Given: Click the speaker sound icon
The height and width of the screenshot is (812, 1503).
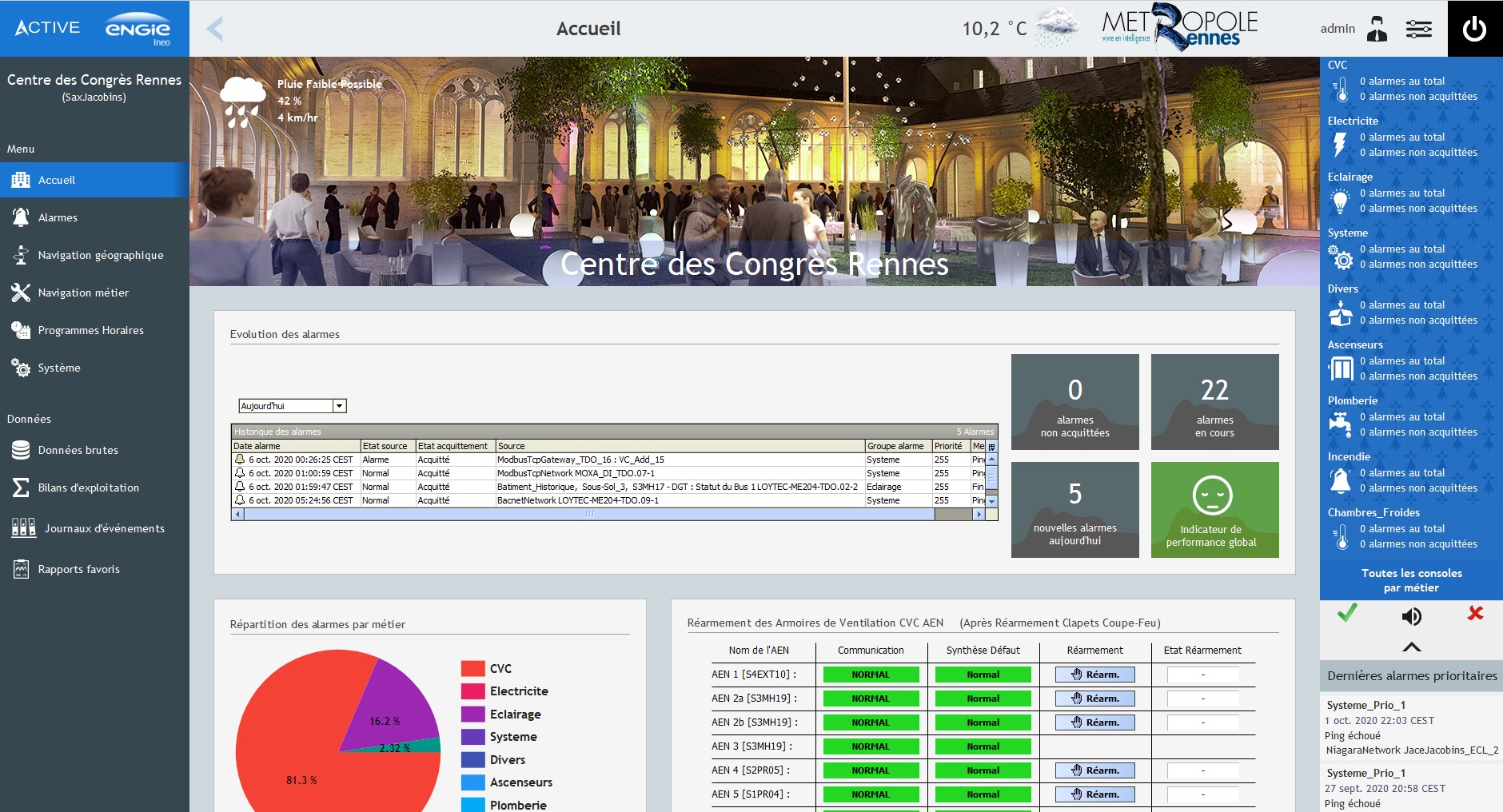Looking at the screenshot, I should (1412, 616).
